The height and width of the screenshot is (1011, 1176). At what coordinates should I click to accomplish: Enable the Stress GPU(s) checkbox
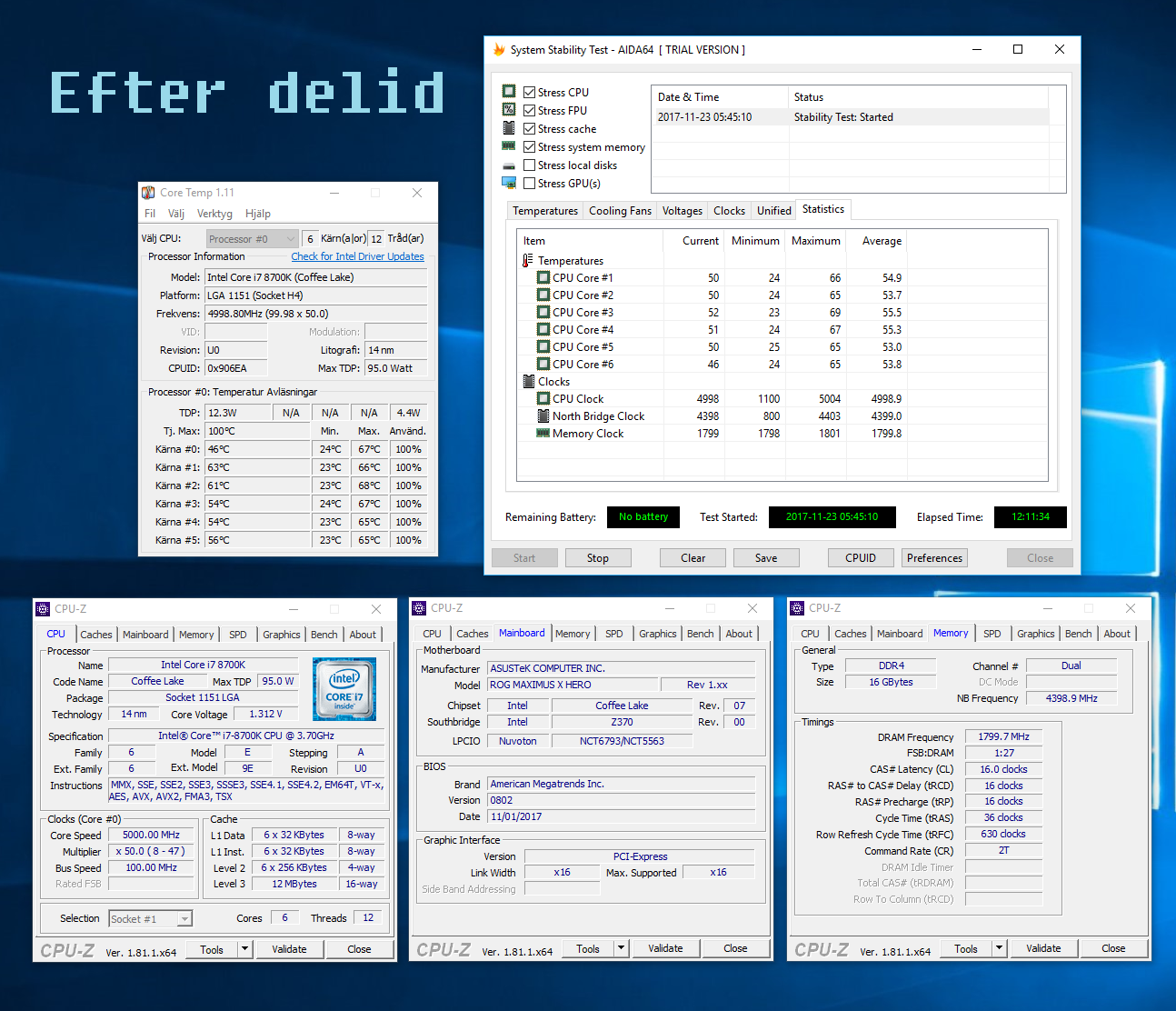(x=529, y=183)
